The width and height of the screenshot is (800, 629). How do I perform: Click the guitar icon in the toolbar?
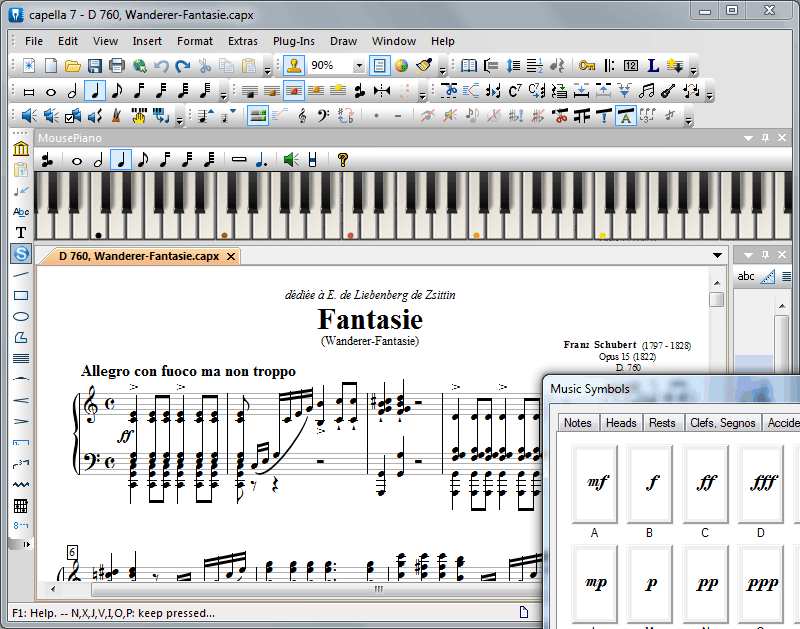coord(668,91)
